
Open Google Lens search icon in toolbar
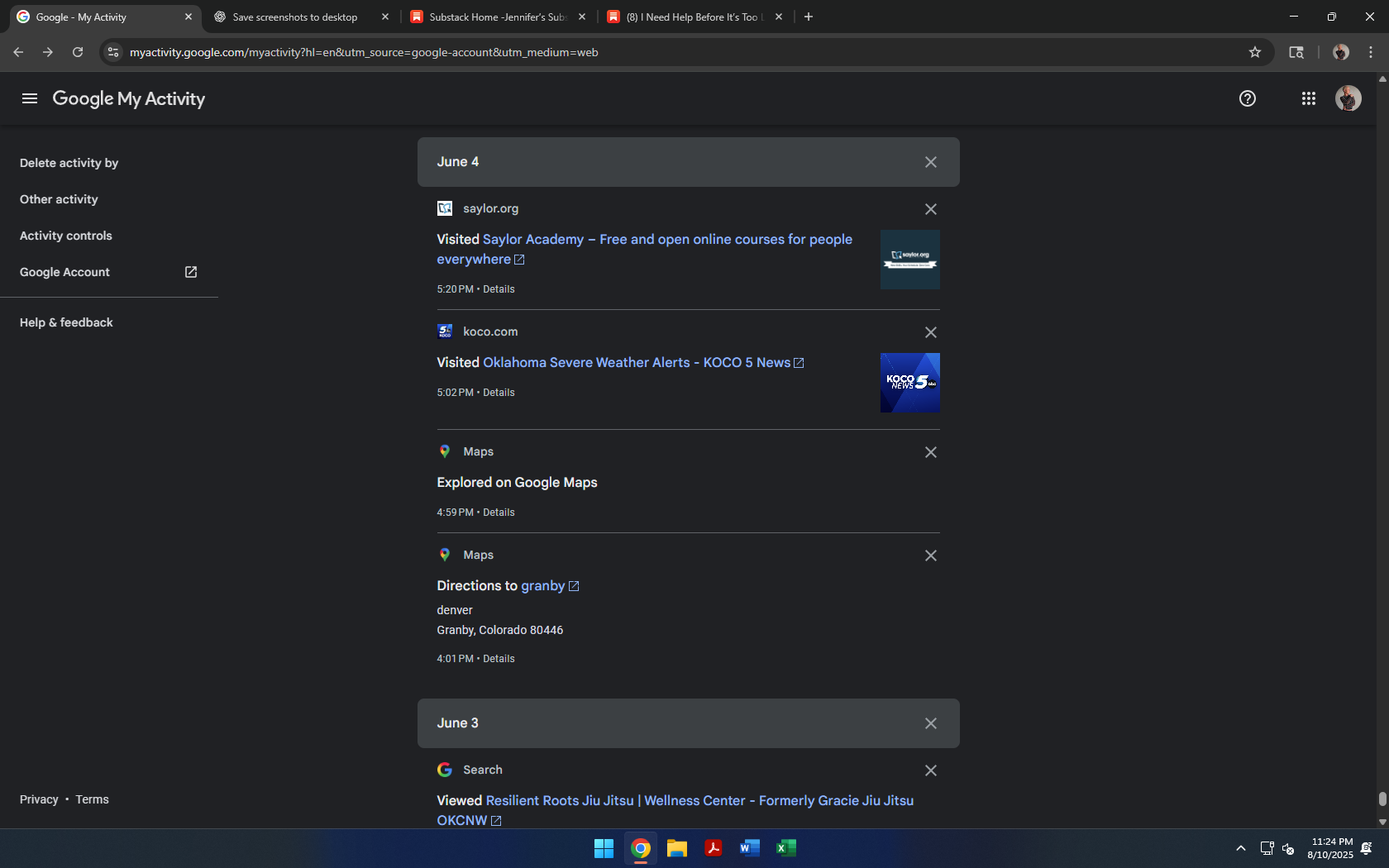tap(1296, 52)
